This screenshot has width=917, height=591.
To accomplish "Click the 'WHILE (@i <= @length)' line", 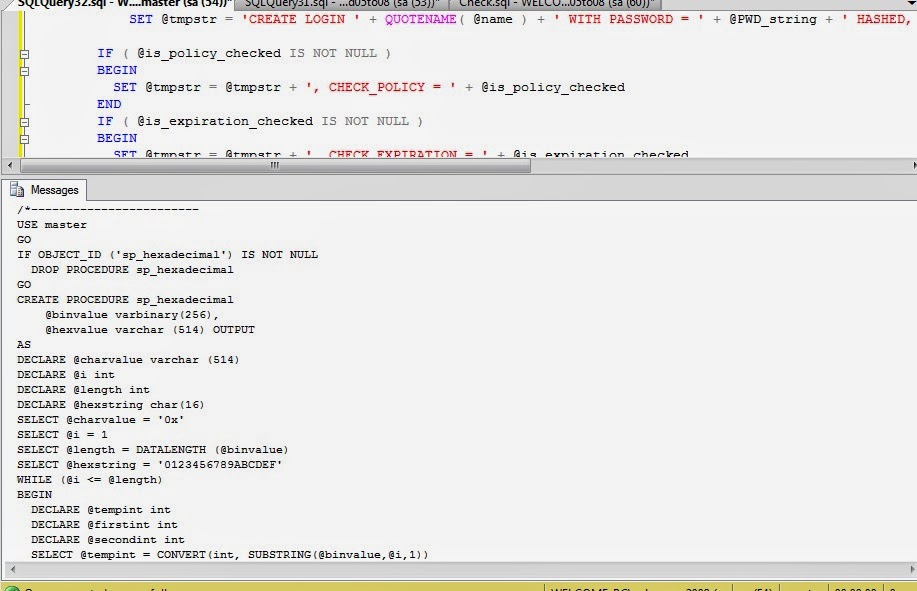I will pos(89,480).
